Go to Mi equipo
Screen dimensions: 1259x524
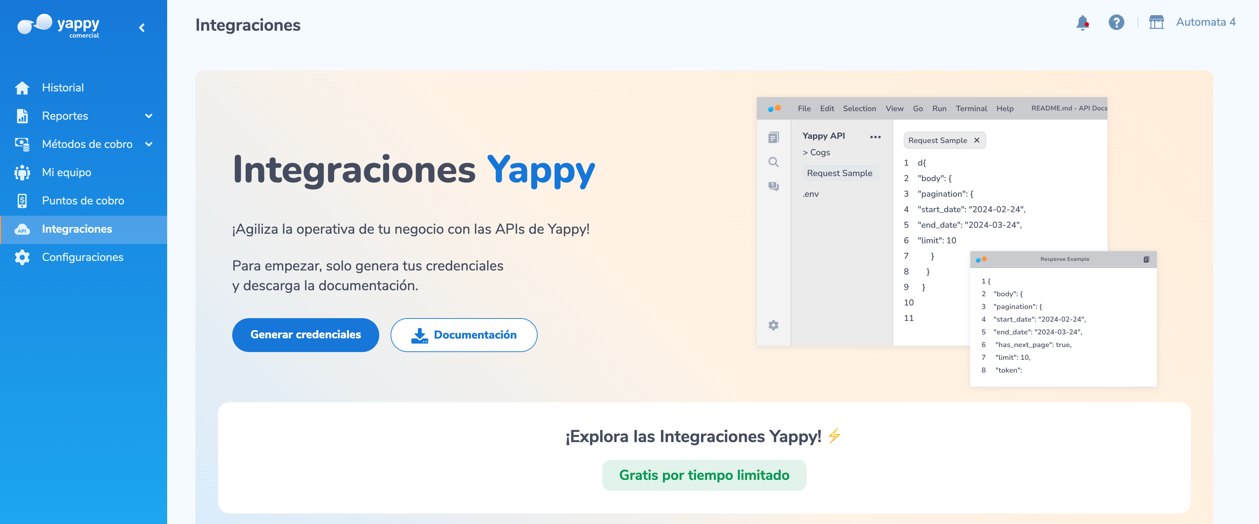(x=83, y=173)
